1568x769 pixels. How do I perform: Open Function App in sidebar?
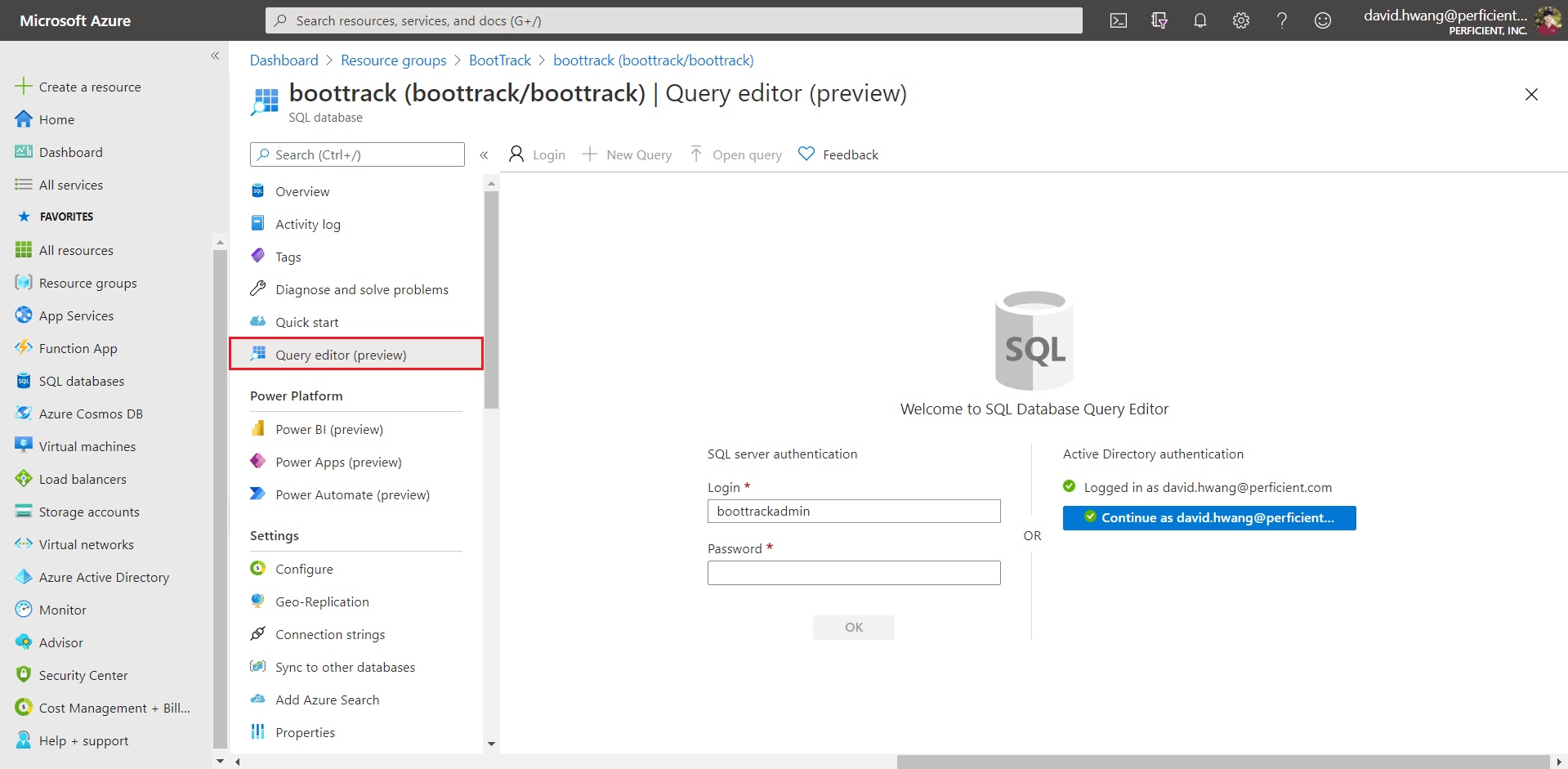tap(78, 348)
